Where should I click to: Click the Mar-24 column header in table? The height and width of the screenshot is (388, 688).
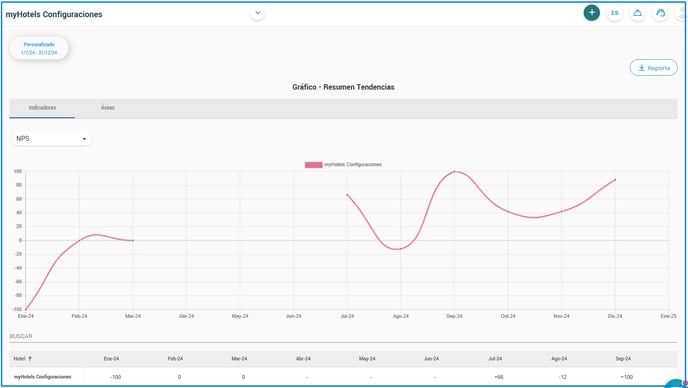click(239, 359)
